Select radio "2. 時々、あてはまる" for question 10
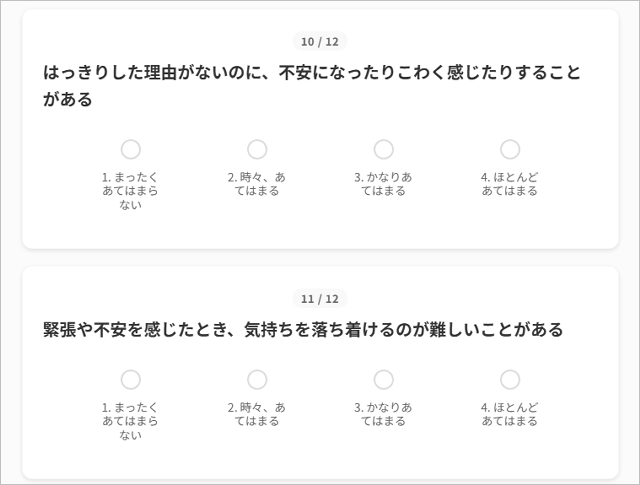This screenshot has height=485, width=640. pyautogui.click(x=257, y=149)
